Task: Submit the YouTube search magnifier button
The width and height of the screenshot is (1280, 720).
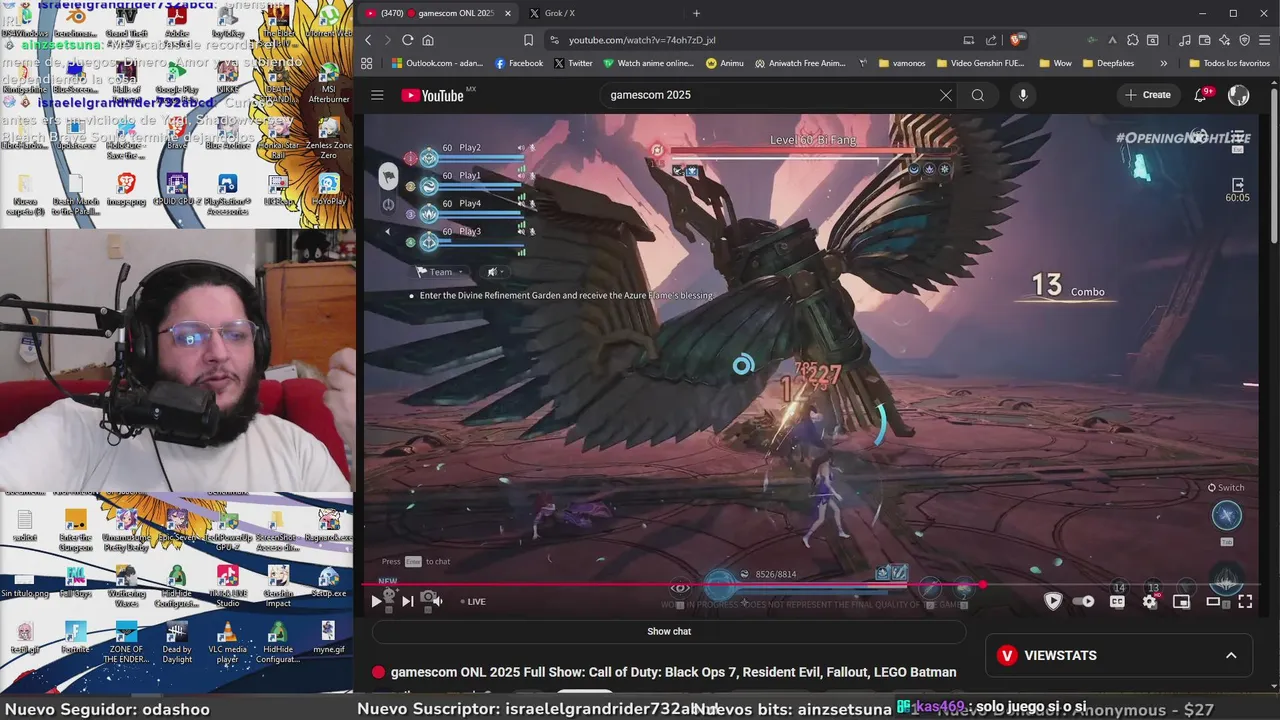Action: click(x=978, y=95)
